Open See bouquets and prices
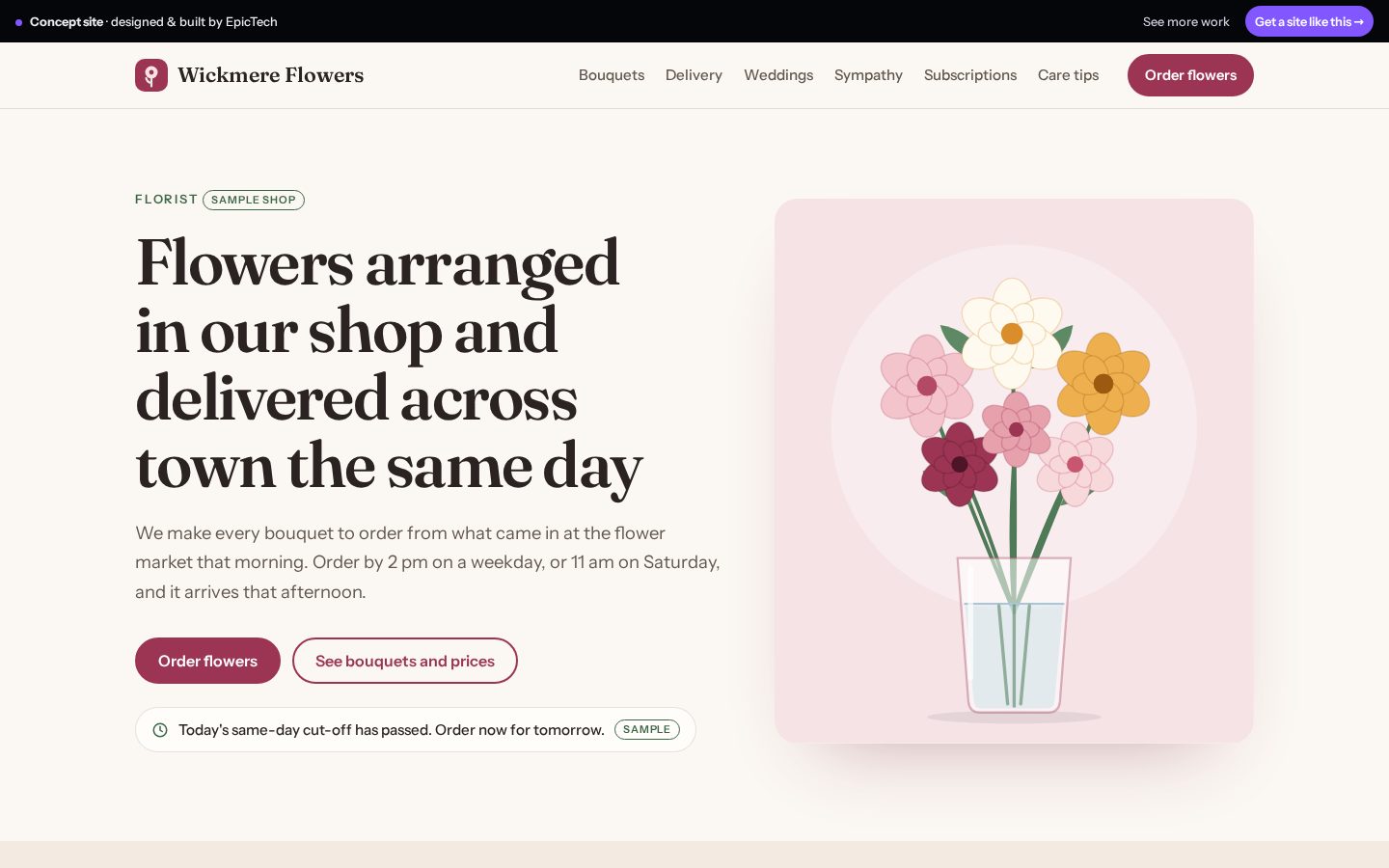Image resolution: width=1389 pixels, height=868 pixels. (405, 661)
